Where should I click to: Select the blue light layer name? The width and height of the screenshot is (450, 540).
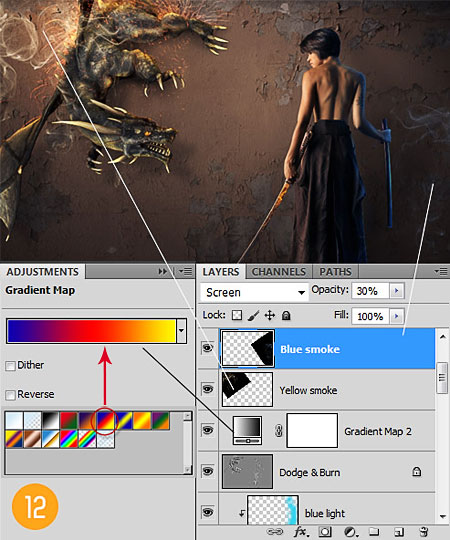325,513
